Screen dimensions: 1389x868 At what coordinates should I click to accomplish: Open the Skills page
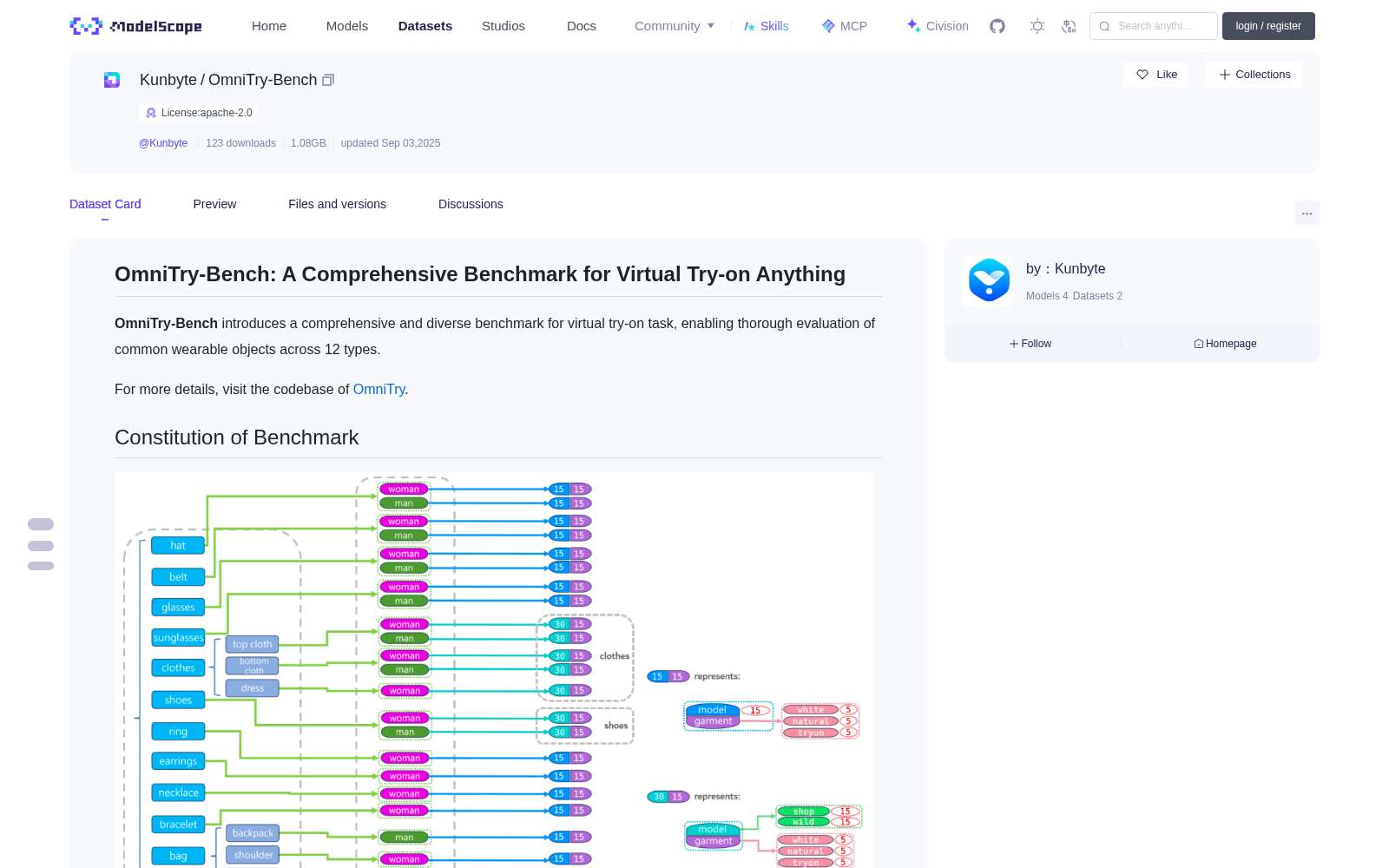tap(766, 26)
